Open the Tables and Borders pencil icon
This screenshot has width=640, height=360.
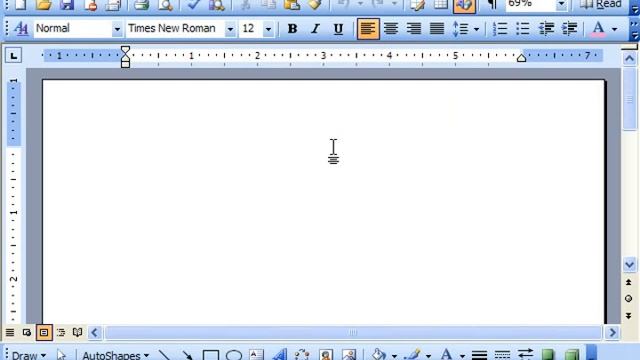418,5
